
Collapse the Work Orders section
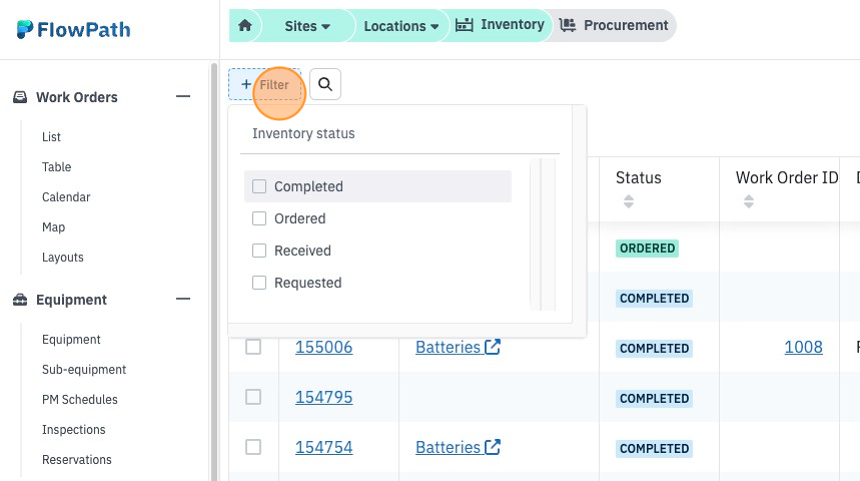coord(183,97)
